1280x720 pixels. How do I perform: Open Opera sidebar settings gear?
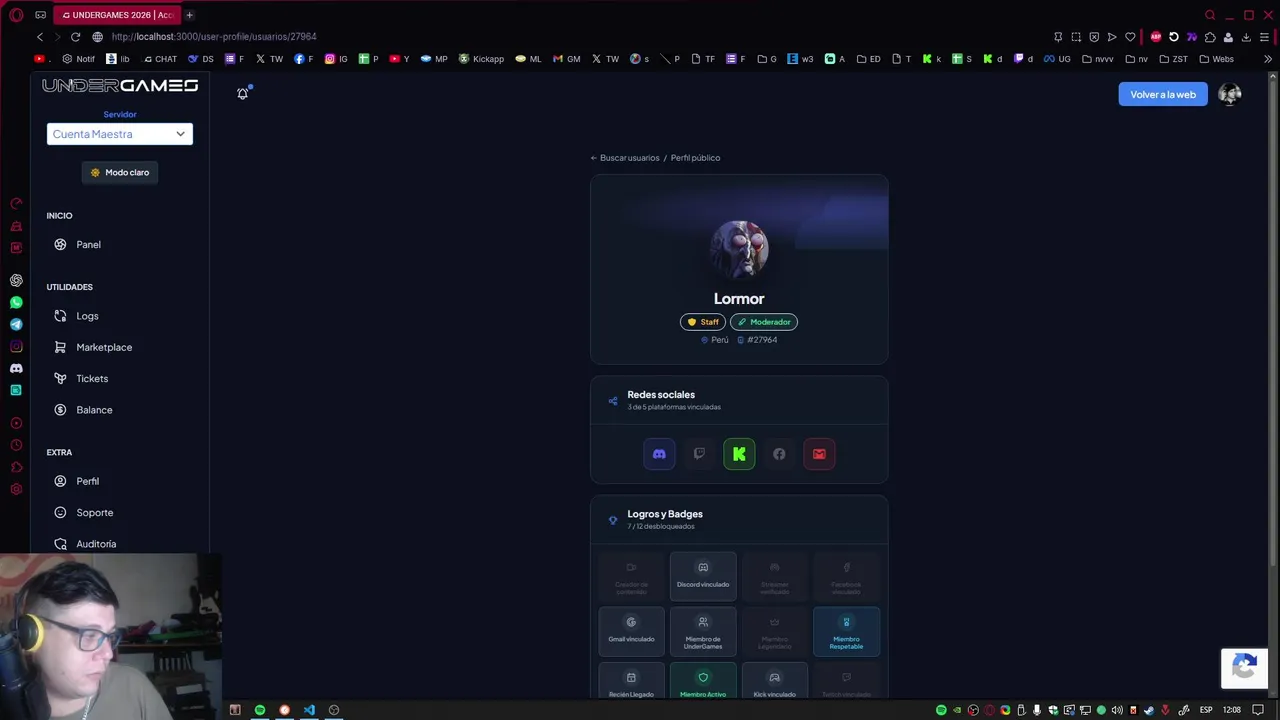(x=16, y=489)
